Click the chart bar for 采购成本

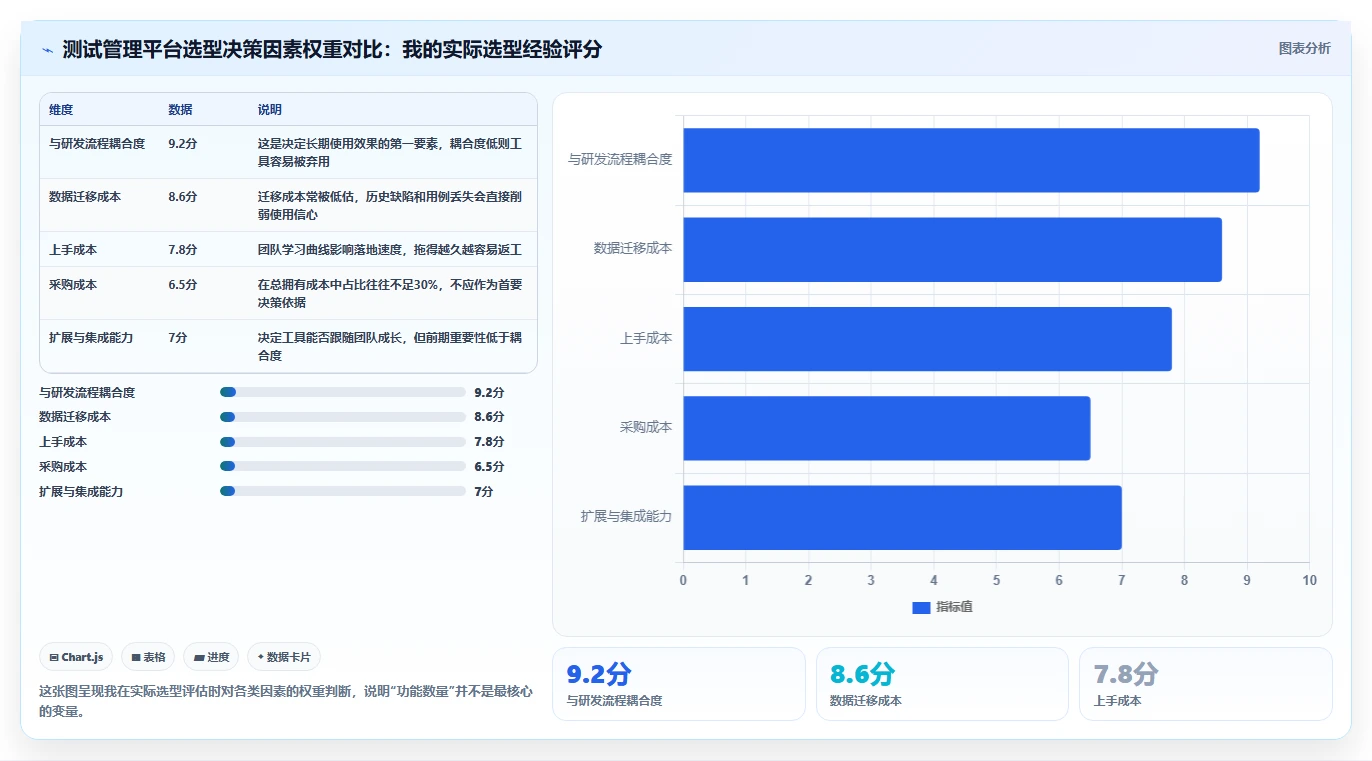coord(886,427)
